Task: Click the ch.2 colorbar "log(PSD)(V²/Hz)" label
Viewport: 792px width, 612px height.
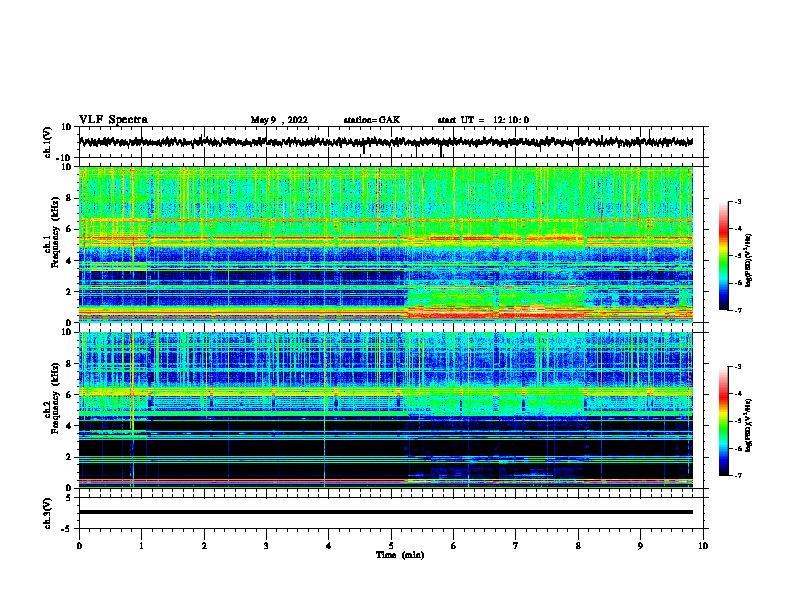Action: click(748, 425)
